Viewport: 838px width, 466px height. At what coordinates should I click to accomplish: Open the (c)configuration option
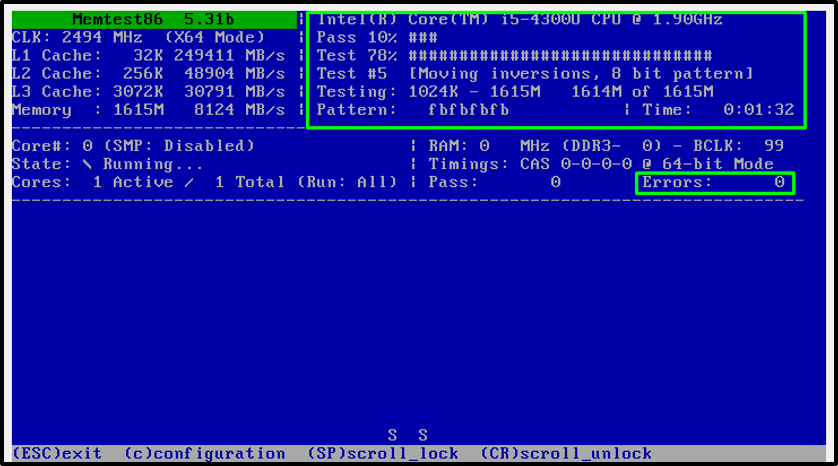(x=205, y=454)
